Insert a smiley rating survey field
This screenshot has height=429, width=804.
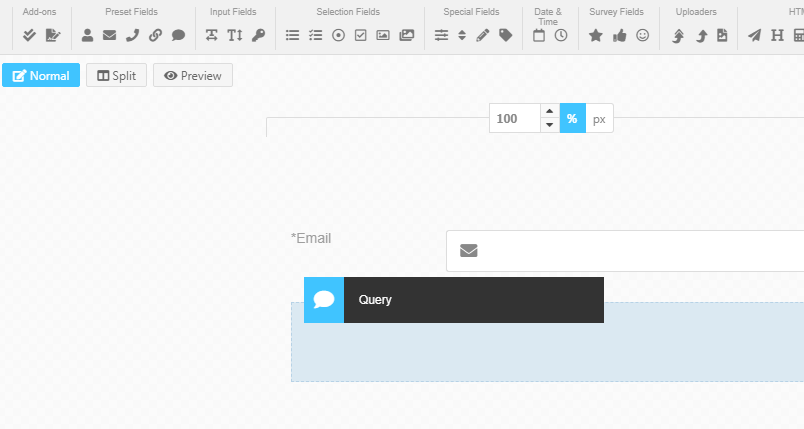click(642, 35)
